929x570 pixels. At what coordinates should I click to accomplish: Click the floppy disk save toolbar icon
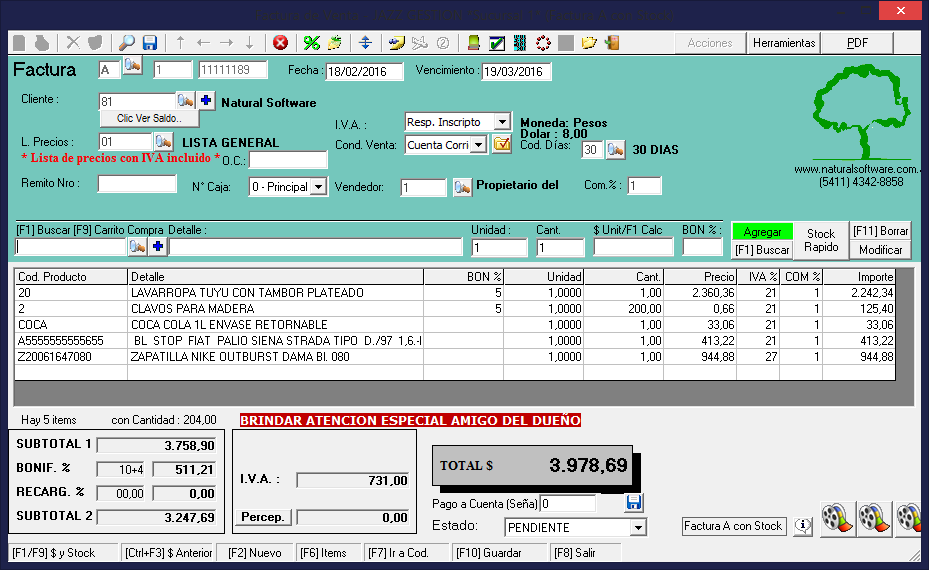pyautogui.click(x=150, y=43)
